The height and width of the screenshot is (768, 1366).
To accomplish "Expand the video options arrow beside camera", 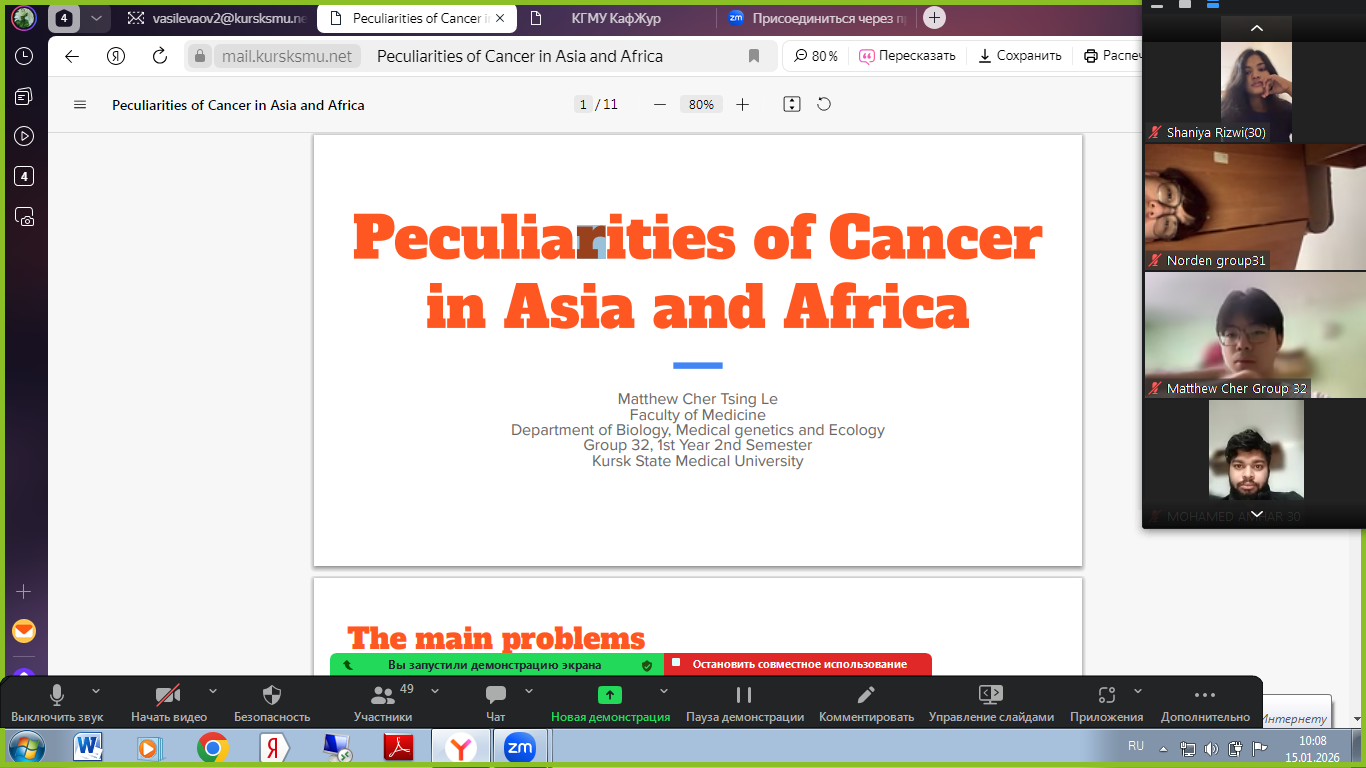I will 212,690.
